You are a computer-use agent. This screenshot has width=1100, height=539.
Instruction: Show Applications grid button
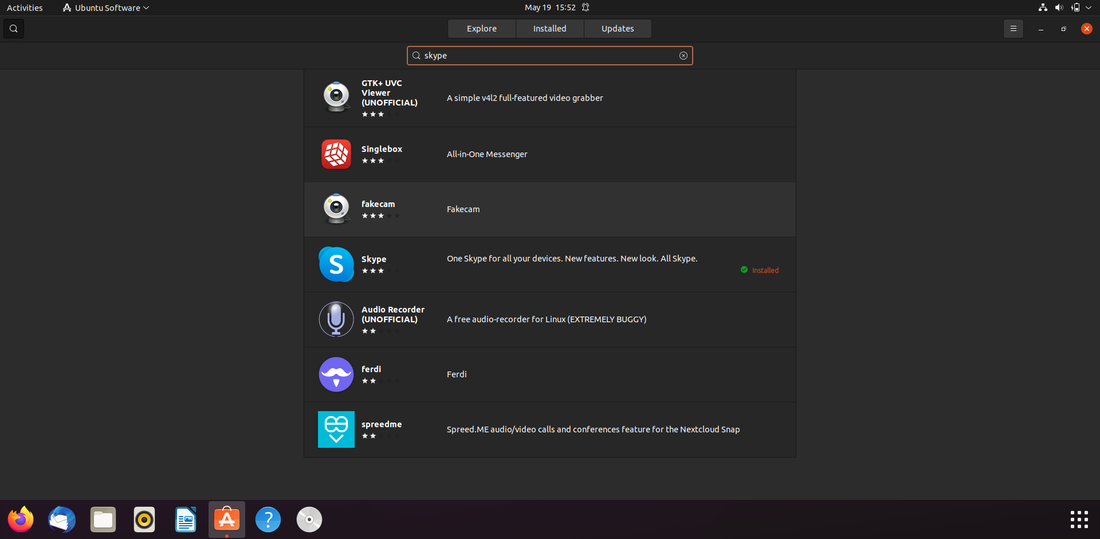[x=1079, y=519]
